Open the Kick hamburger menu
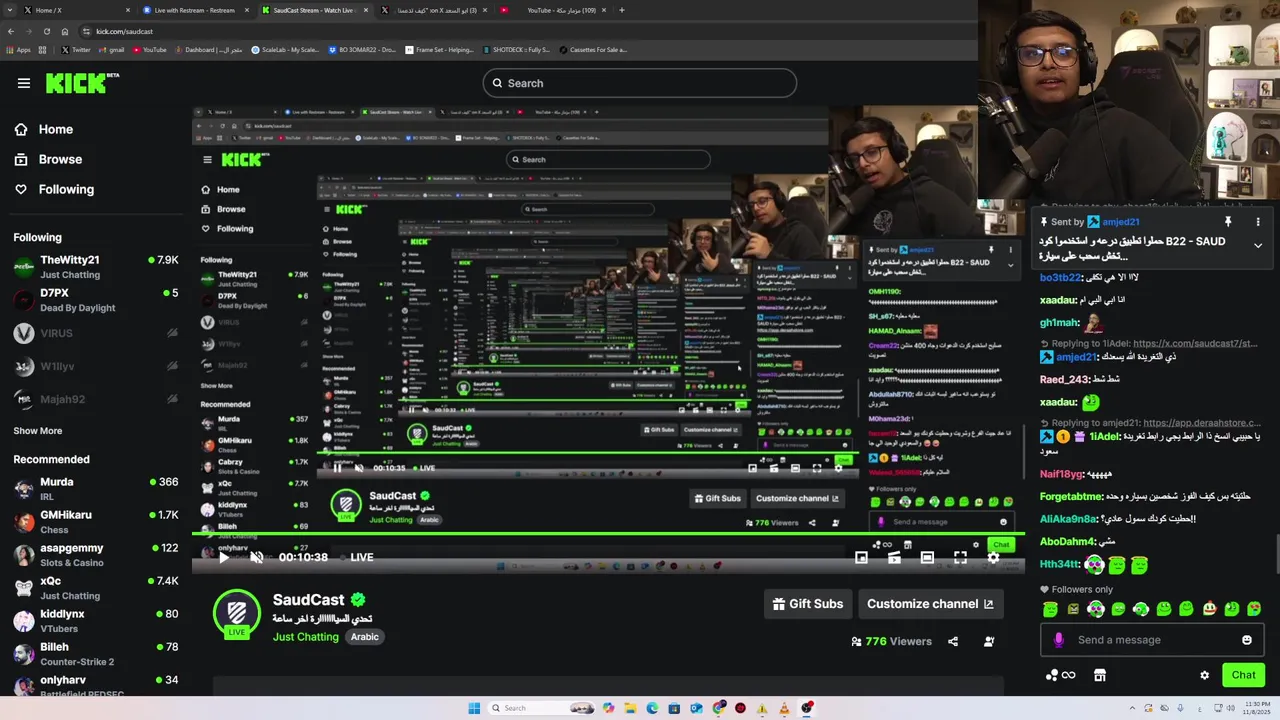The image size is (1280, 720). coord(24,83)
